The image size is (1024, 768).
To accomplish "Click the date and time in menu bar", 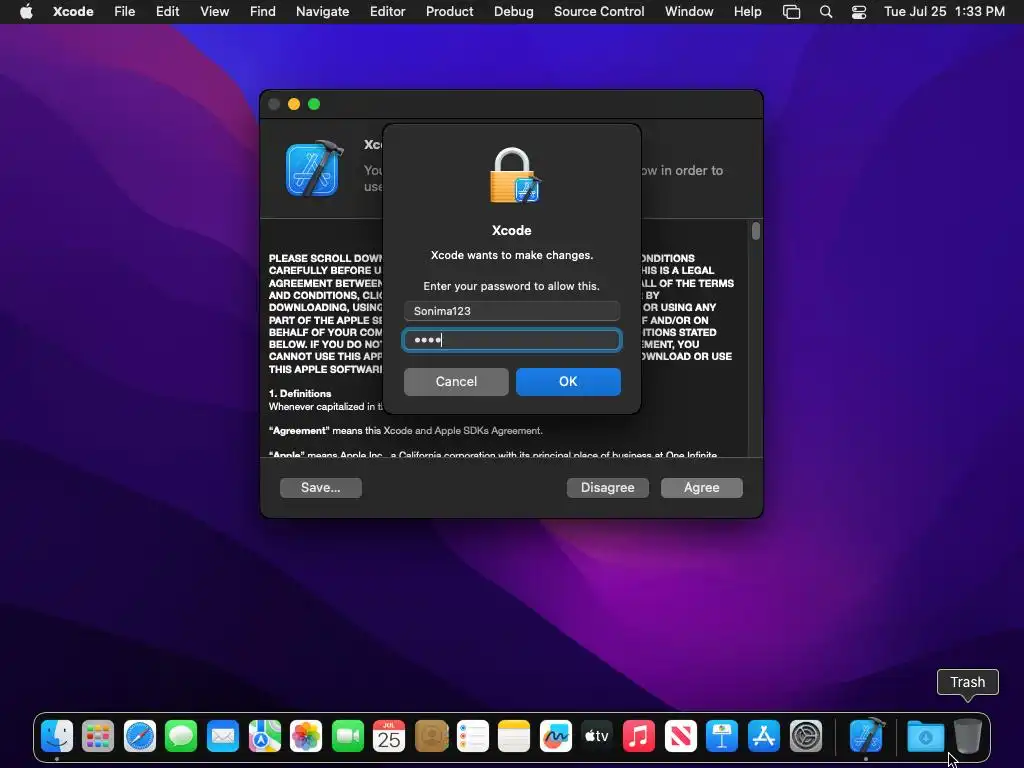I will 944,12.
